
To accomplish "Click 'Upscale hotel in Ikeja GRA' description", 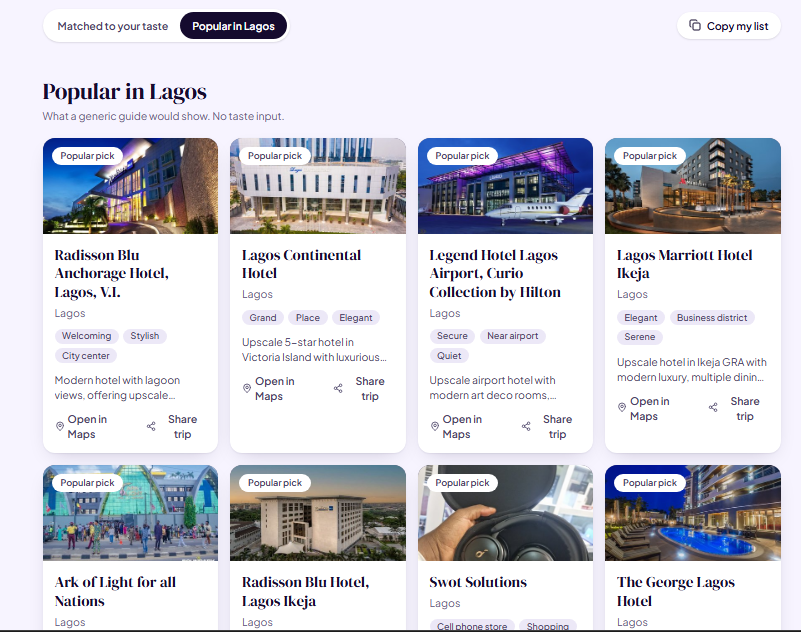I will tap(692, 370).
